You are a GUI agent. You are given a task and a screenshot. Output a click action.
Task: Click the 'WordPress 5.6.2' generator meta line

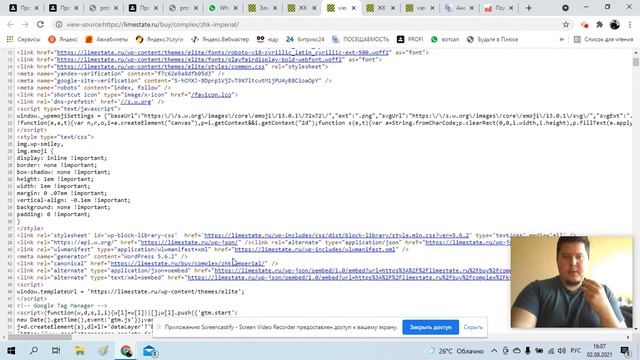102,256
